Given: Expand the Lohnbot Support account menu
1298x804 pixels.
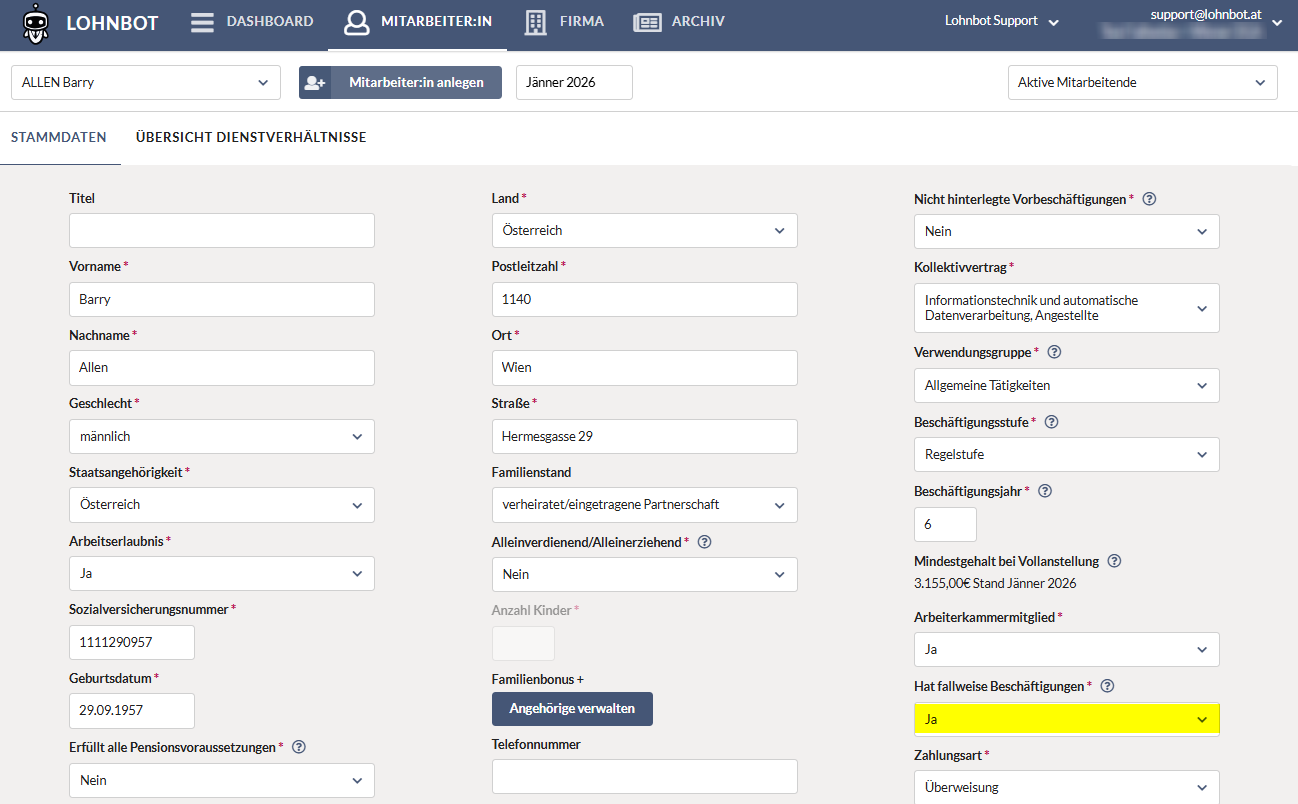Looking at the screenshot, I should (1001, 21).
